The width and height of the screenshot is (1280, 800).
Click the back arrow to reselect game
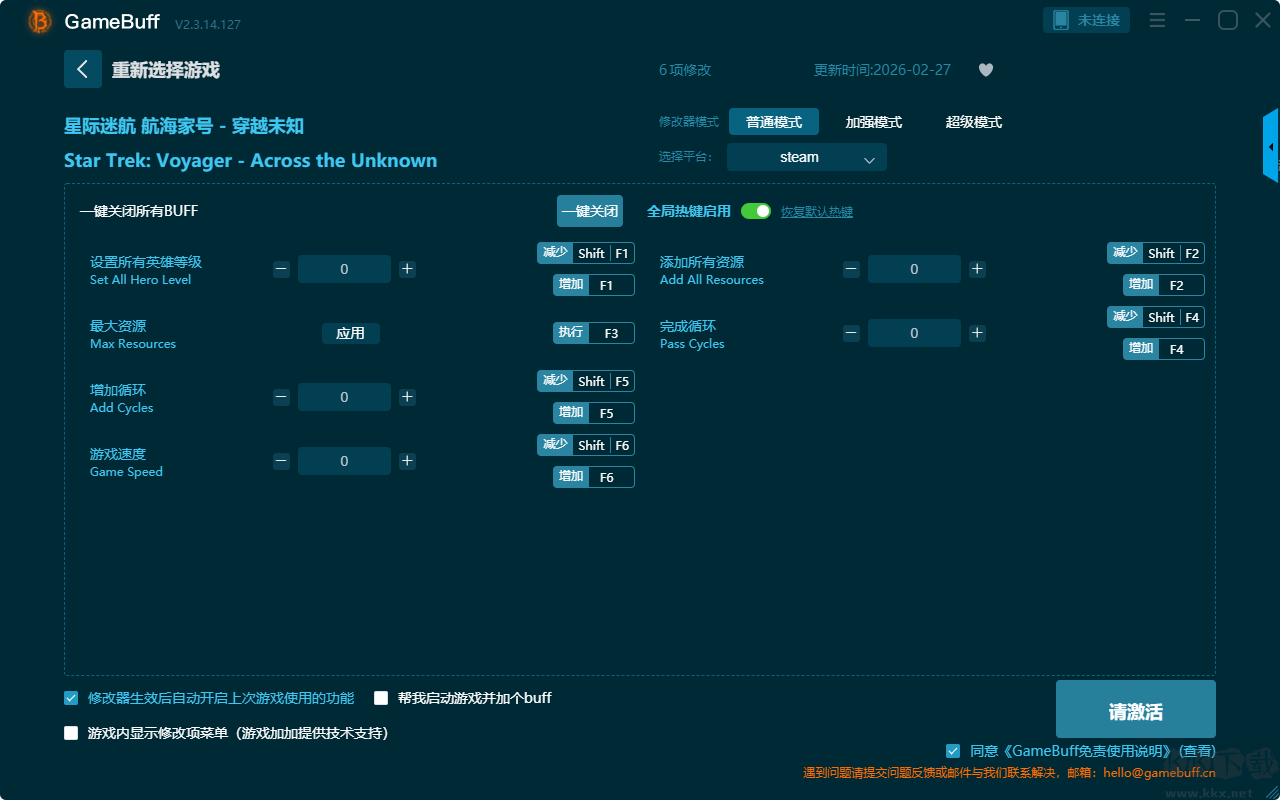click(83, 69)
